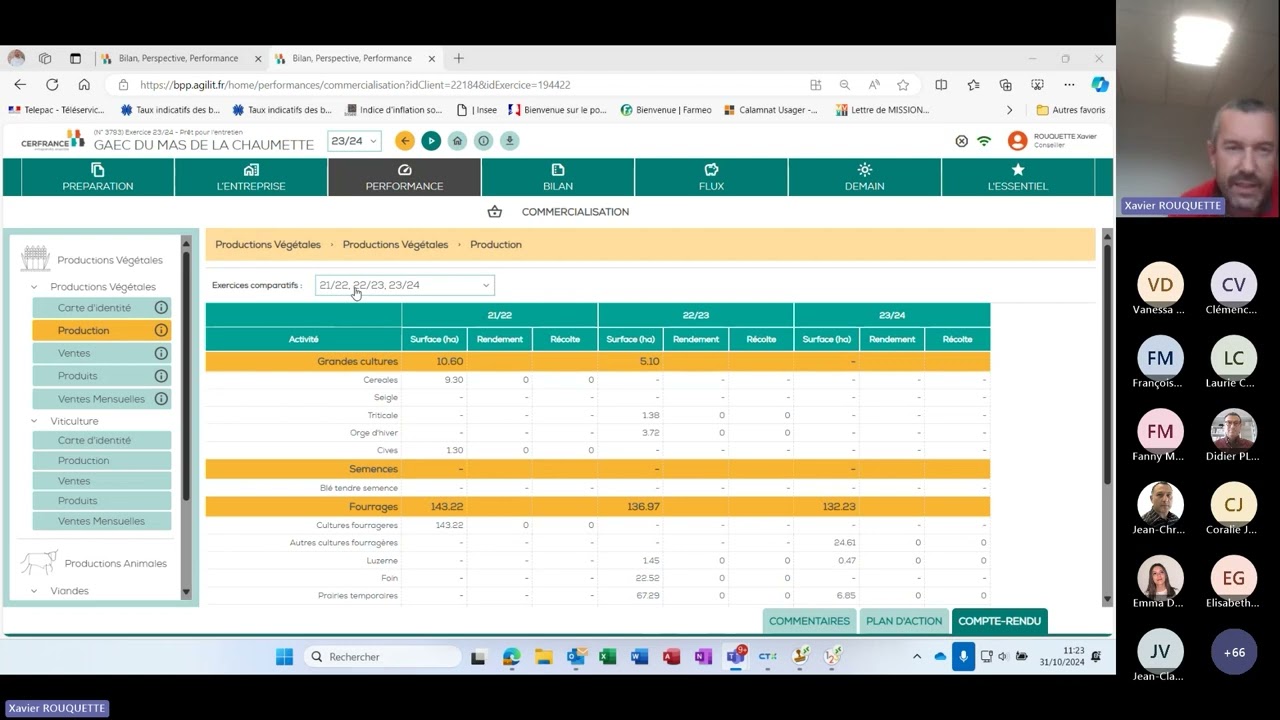Click the green wifi status icon
The height and width of the screenshot is (720, 1280).
pos(984,141)
